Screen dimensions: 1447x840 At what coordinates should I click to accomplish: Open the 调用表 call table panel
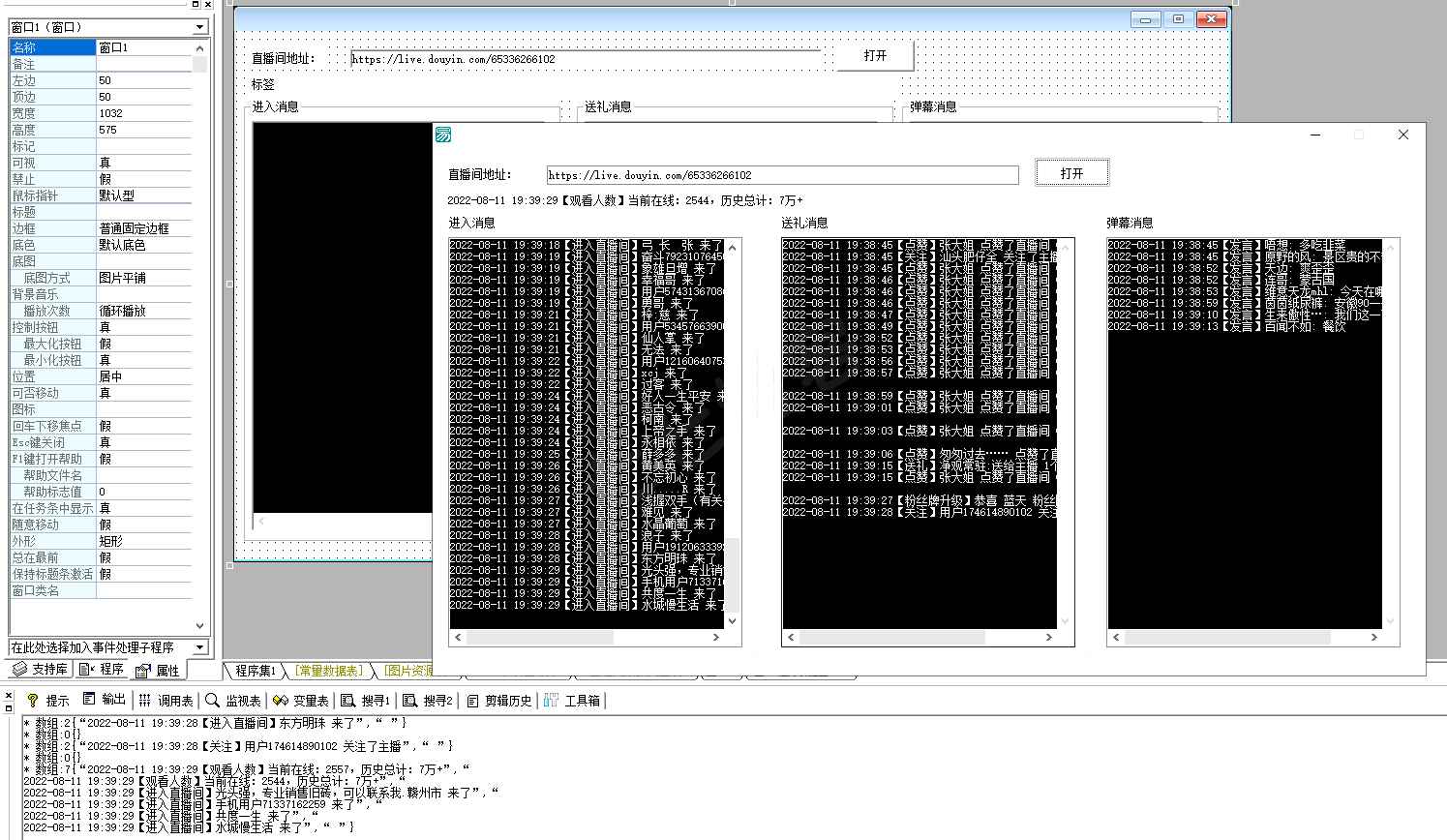click(166, 700)
